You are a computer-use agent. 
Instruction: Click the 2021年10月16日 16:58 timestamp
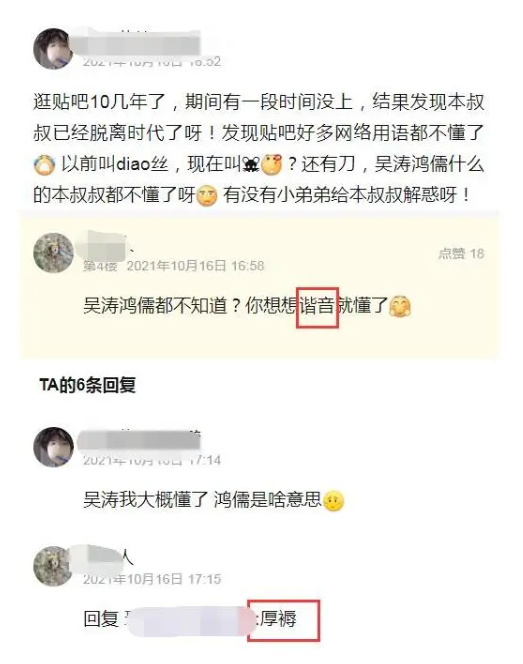[x=196, y=266]
